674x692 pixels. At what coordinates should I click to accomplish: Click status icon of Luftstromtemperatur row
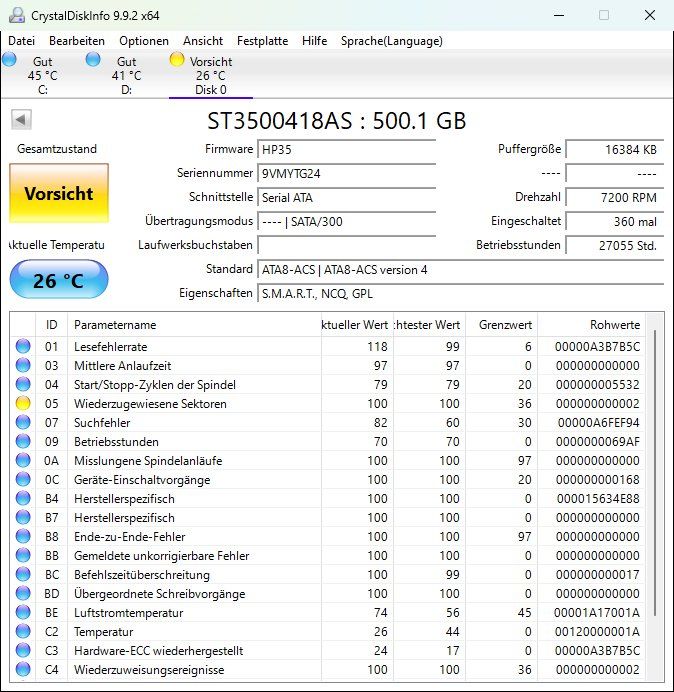click(x=23, y=612)
